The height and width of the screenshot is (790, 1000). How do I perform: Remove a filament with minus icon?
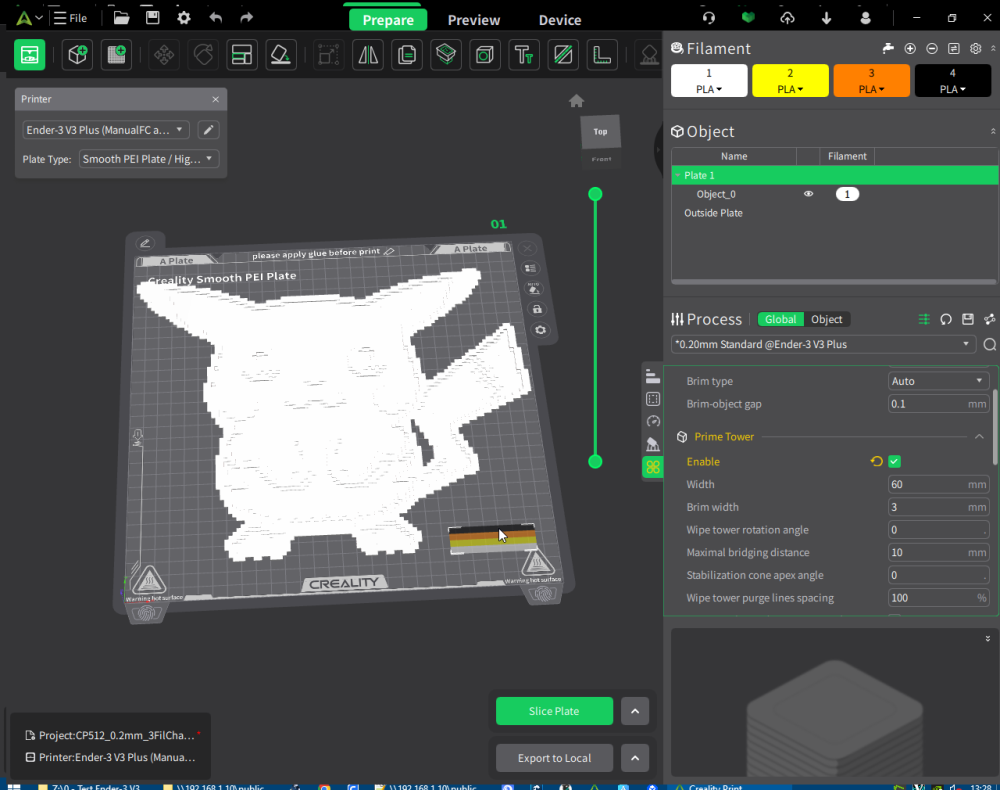click(x=932, y=48)
